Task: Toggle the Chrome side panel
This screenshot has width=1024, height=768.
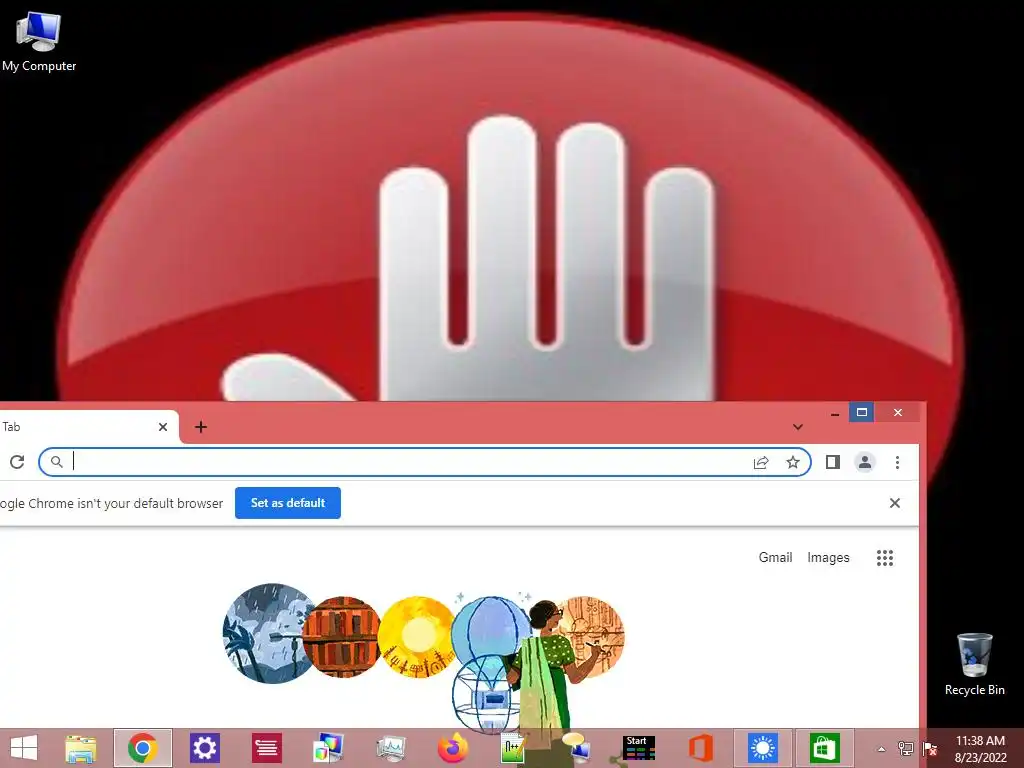Action: pos(833,462)
